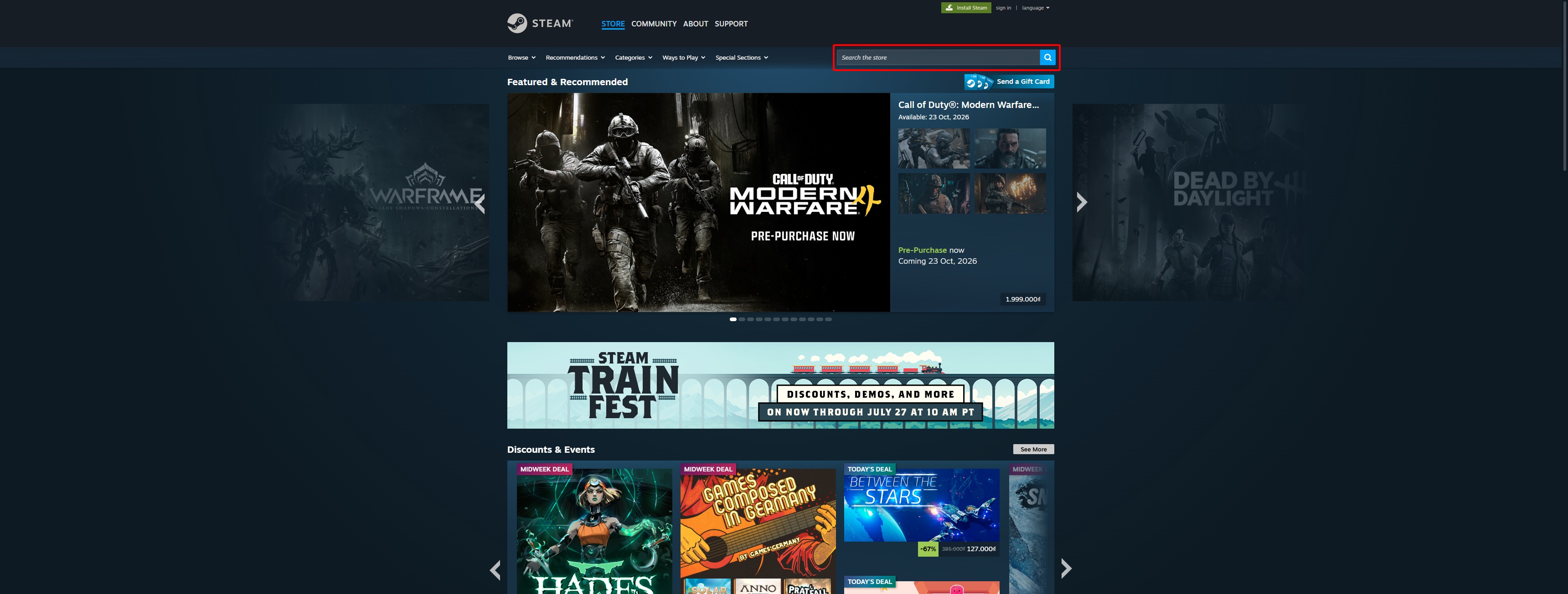Image resolution: width=1568 pixels, height=594 pixels.
Task: Click the gift card icon beside Send a Gift Card
Action: pyautogui.click(x=979, y=82)
